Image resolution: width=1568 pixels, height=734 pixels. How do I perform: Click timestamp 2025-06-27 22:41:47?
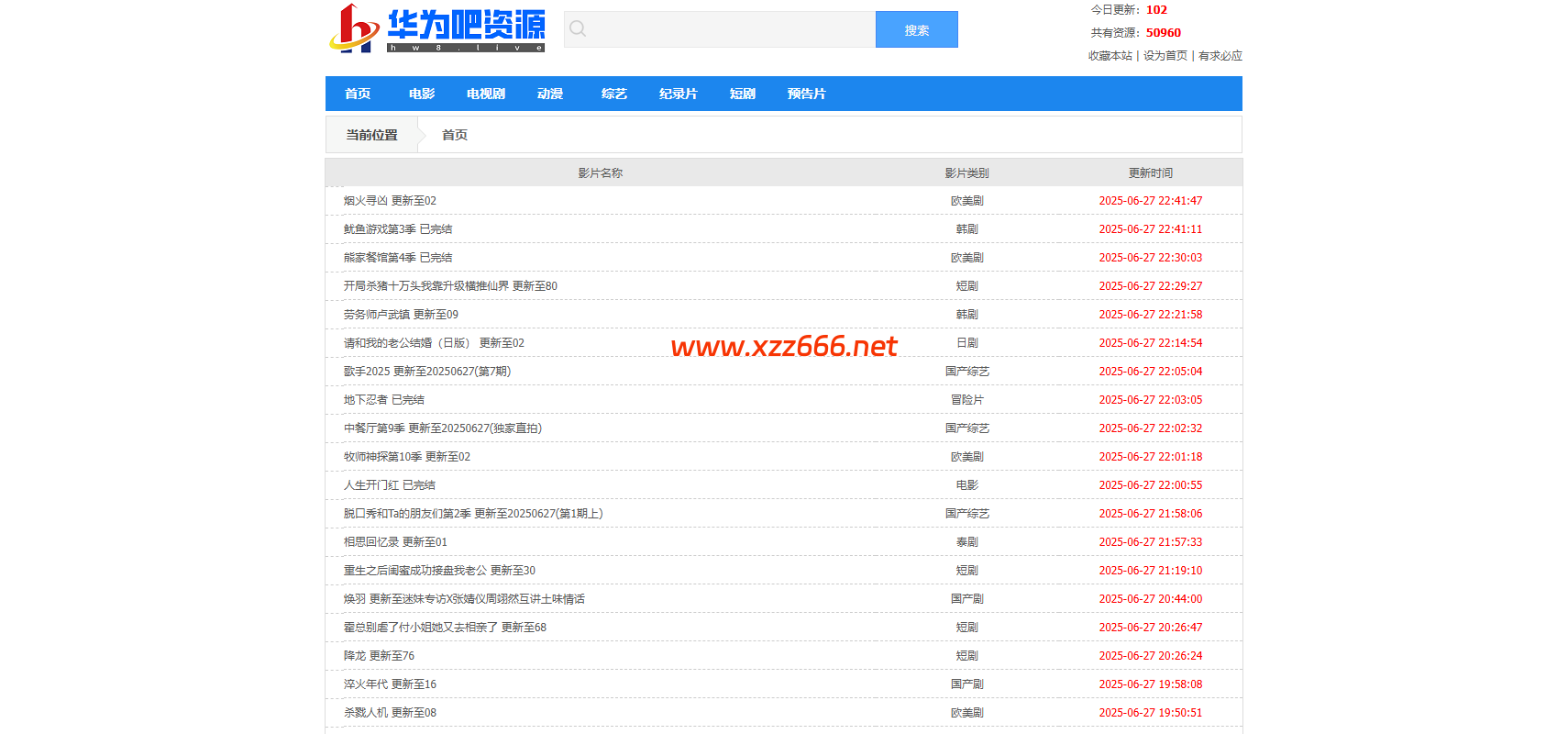1151,201
